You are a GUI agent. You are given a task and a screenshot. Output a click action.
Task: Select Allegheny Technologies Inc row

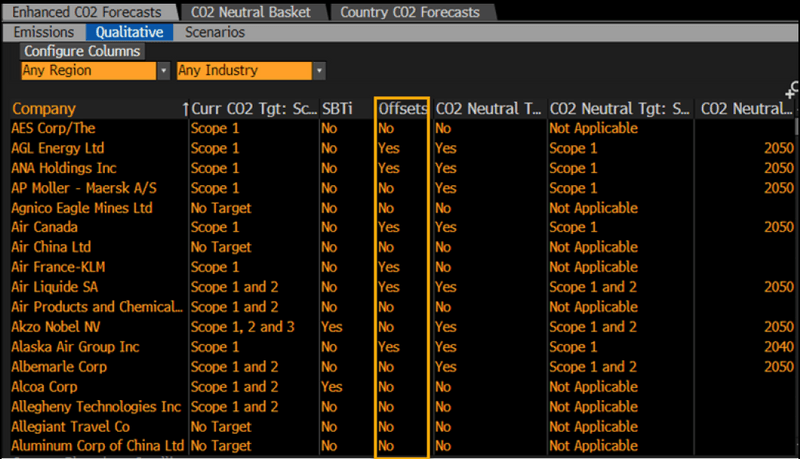(x=402, y=407)
